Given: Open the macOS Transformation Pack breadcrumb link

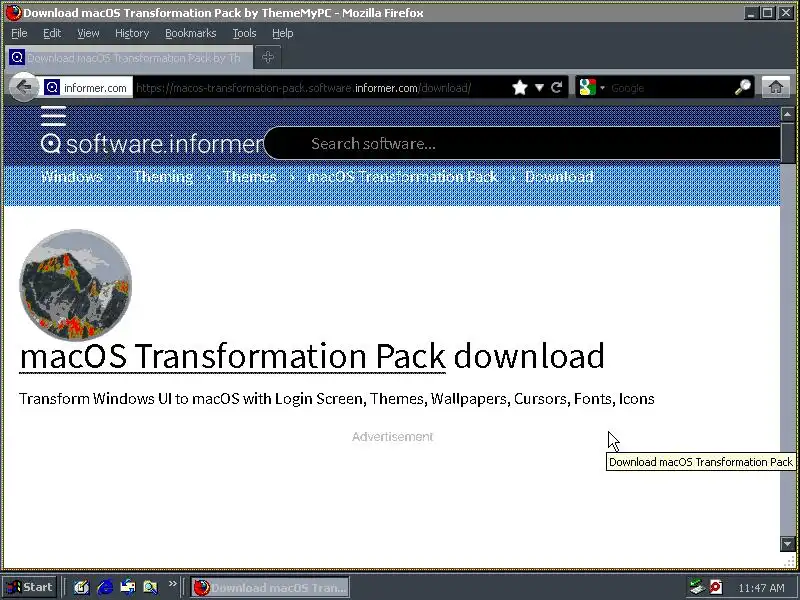Looking at the screenshot, I should click(403, 177).
